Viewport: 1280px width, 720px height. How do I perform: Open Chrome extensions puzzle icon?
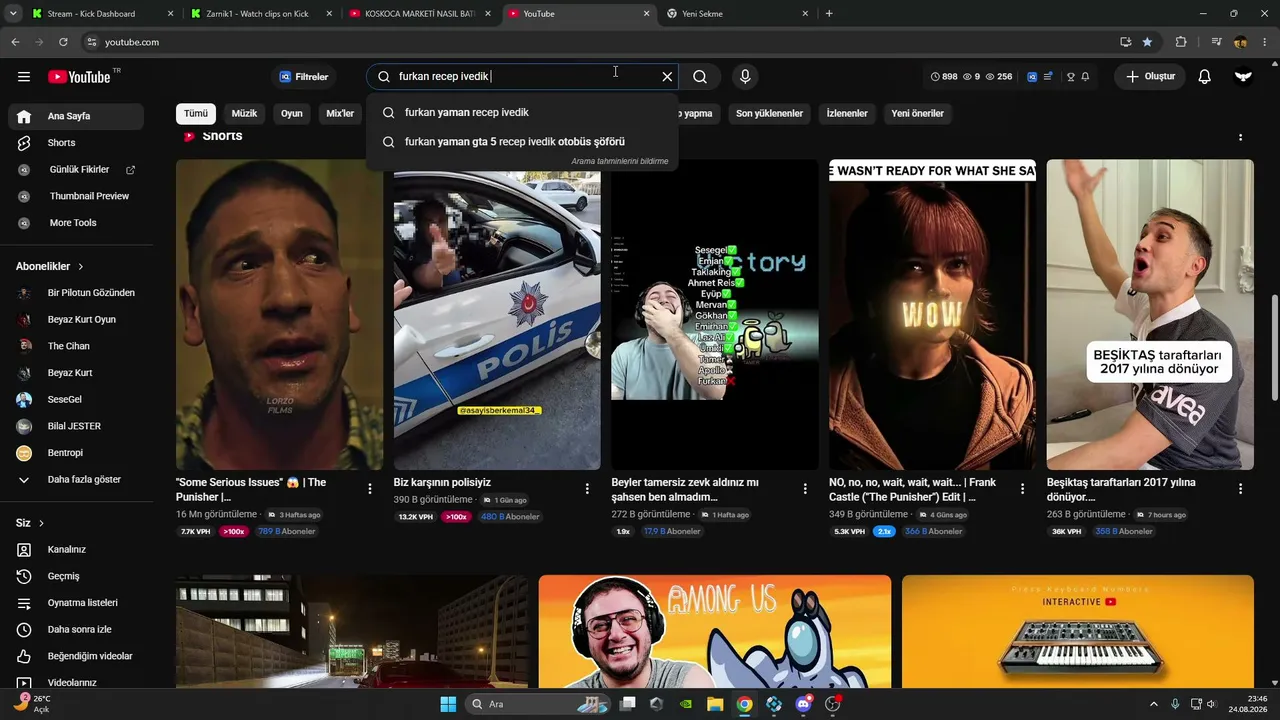tap(1181, 42)
